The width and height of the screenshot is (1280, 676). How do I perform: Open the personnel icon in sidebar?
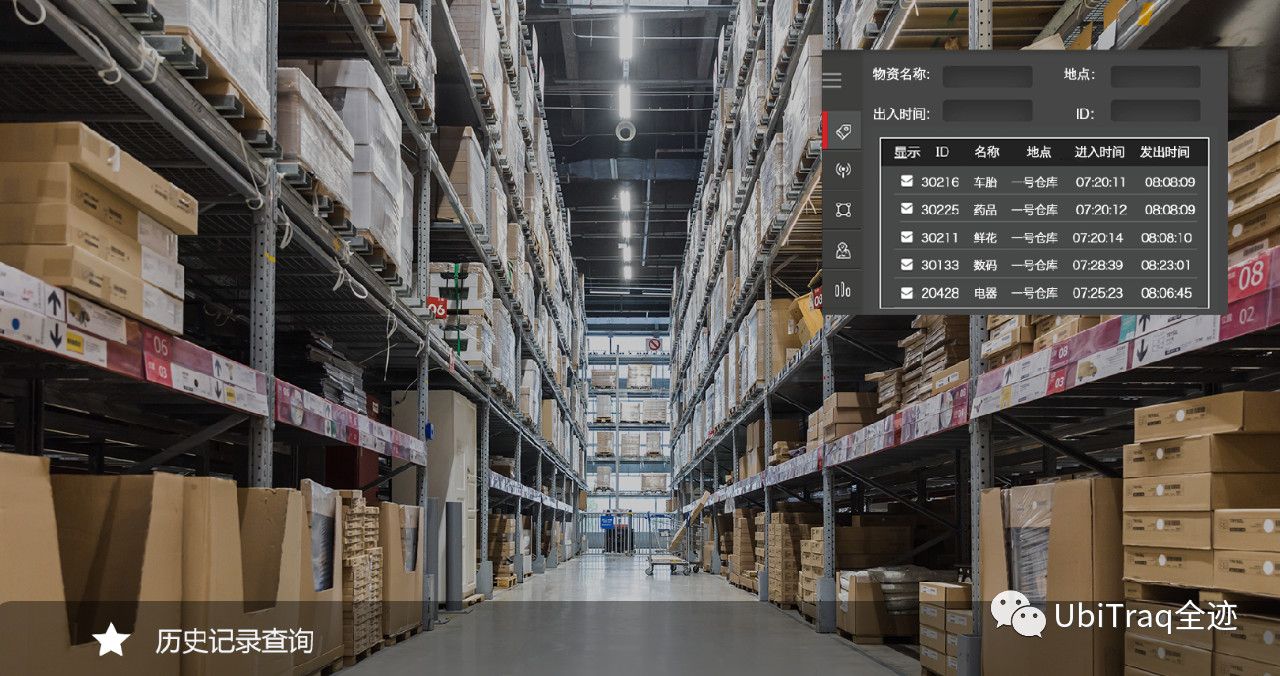pos(843,250)
